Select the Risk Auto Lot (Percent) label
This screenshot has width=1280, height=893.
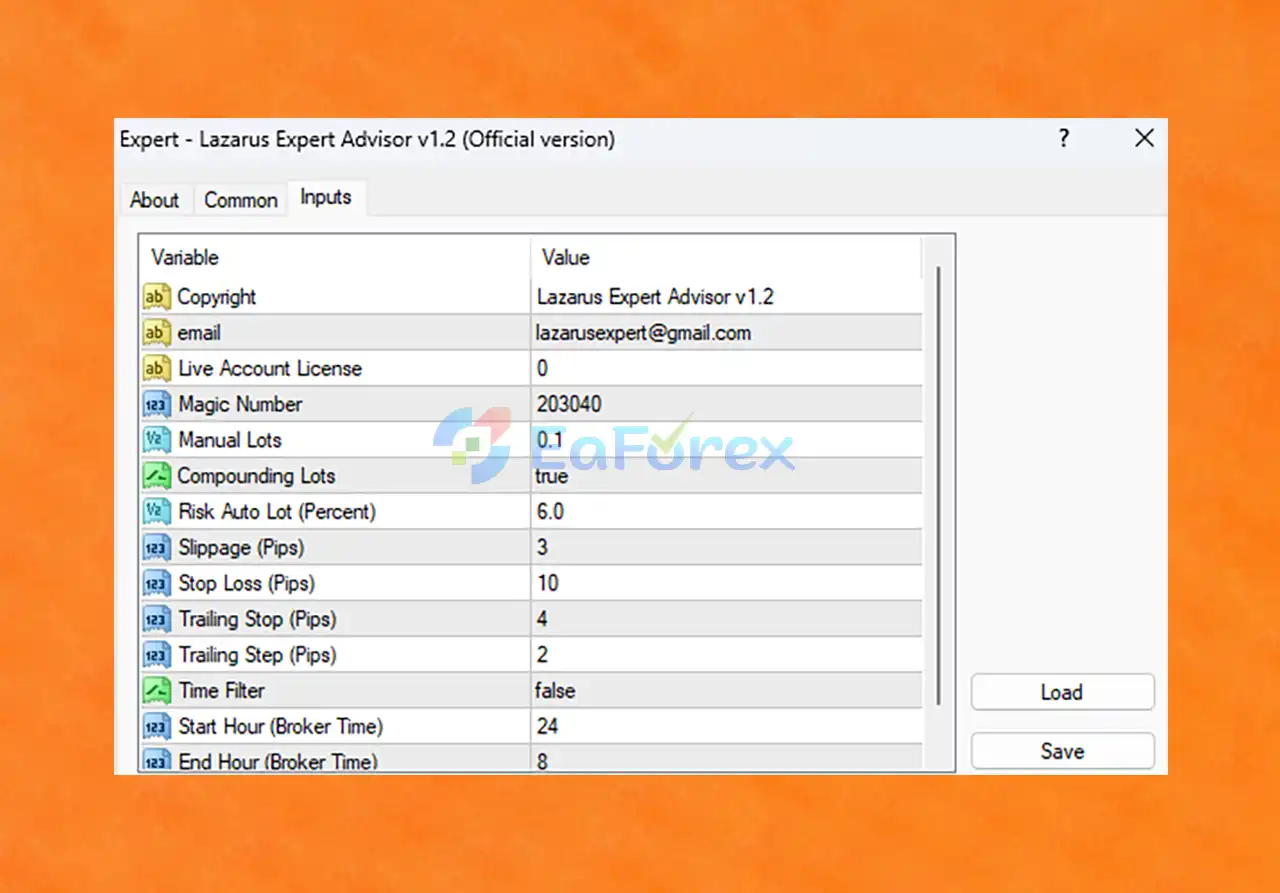(x=277, y=512)
